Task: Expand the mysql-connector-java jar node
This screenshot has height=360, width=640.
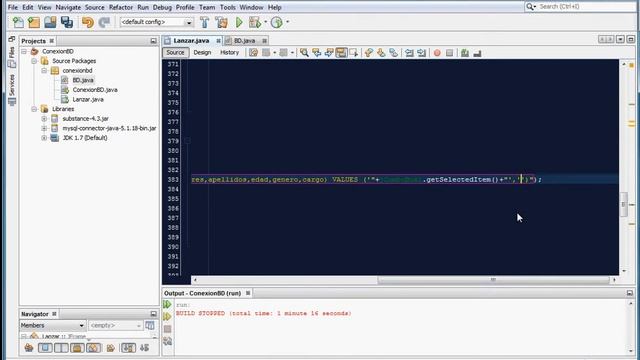Action: click(x=44, y=128)
